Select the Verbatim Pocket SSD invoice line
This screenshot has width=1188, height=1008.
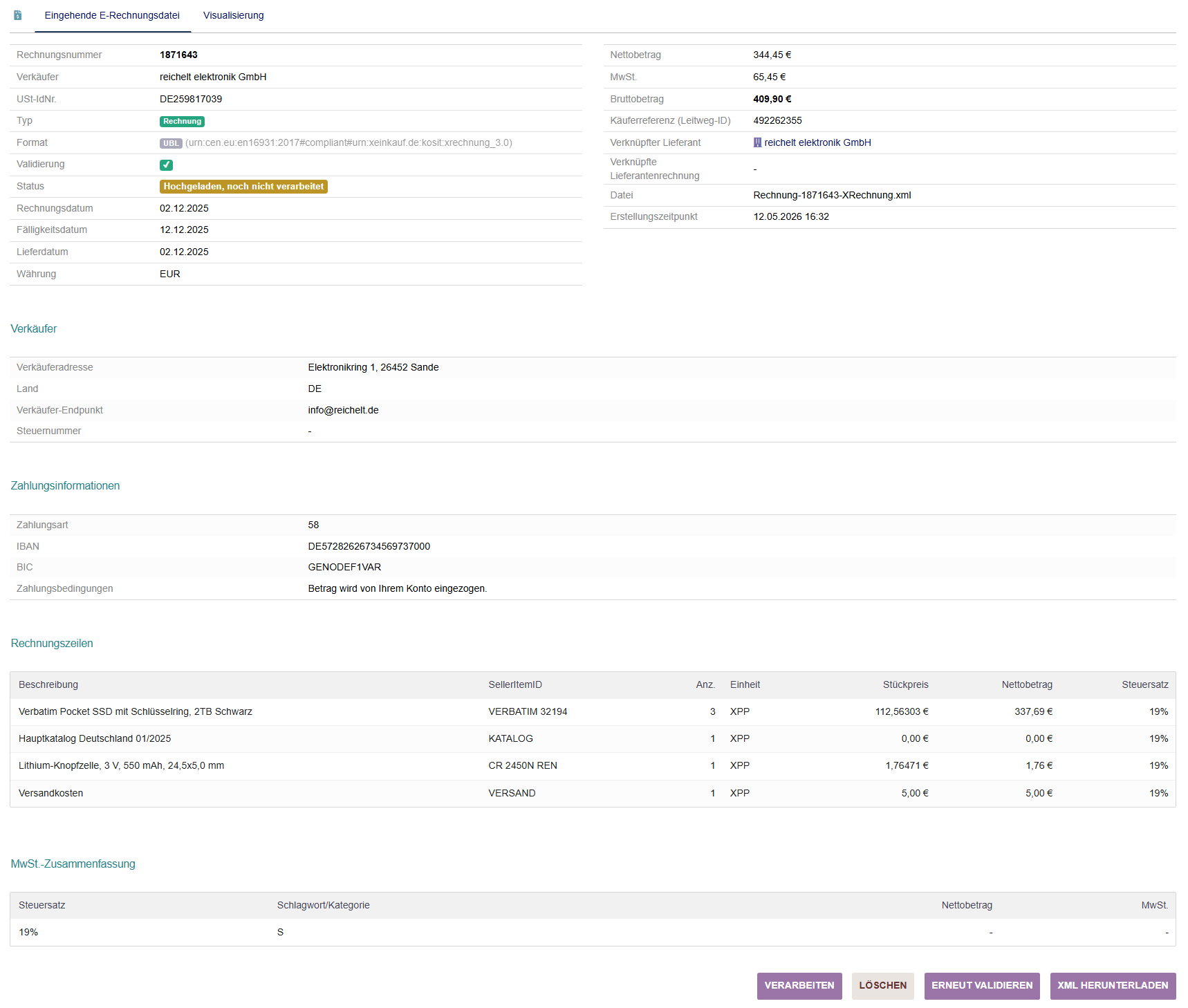pos(593,712)
